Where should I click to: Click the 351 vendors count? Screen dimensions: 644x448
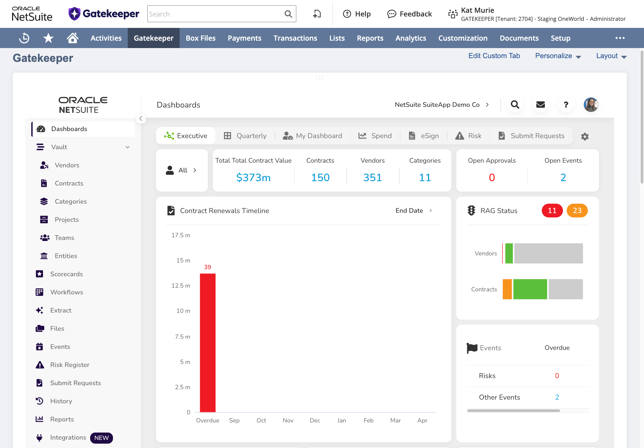373,177
